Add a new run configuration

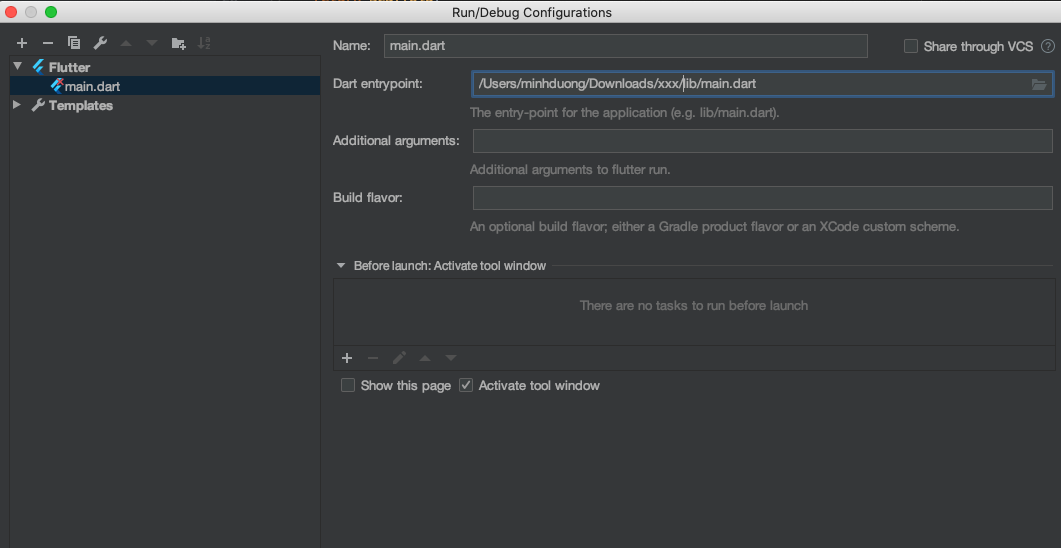click(22, 43)
